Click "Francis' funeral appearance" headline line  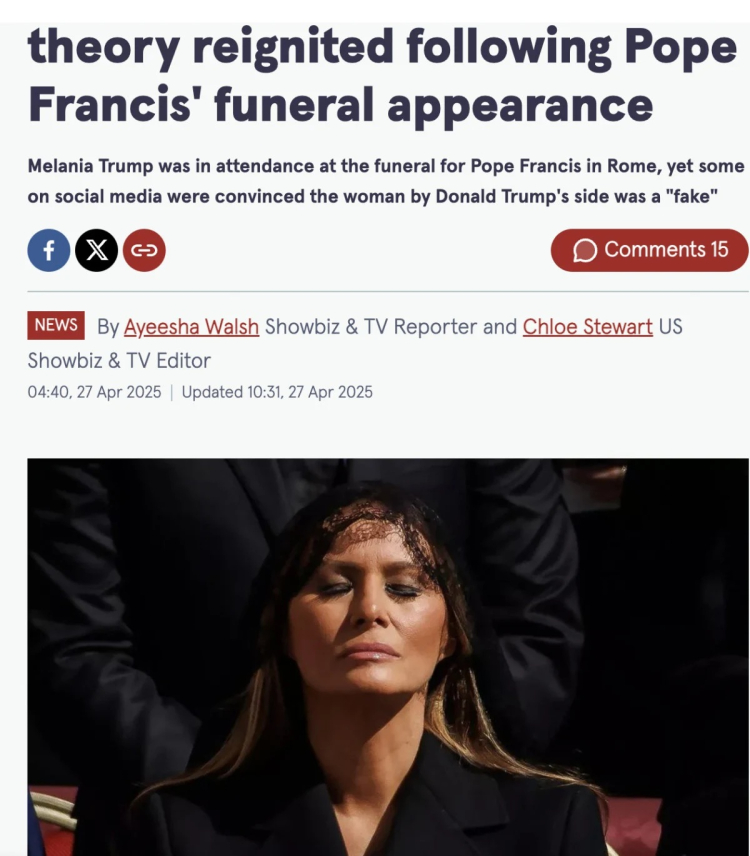click(x=340, y=104)
